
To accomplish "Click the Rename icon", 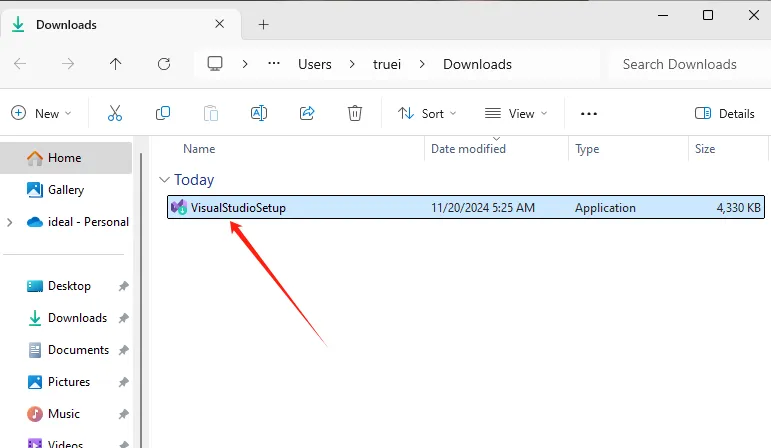I will pyautogui.click(x=259, y=114).
